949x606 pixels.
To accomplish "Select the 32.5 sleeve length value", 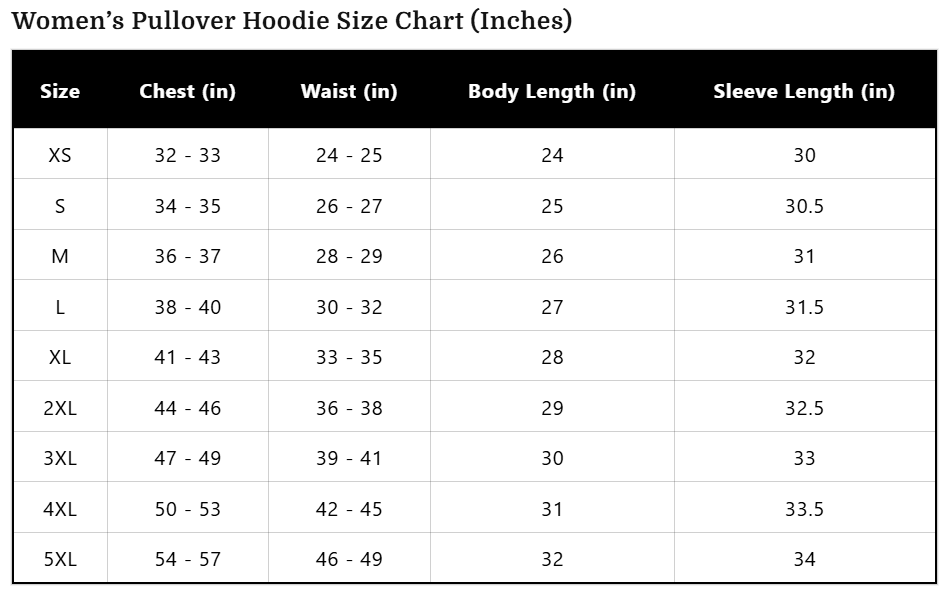I will pos(804,408).
